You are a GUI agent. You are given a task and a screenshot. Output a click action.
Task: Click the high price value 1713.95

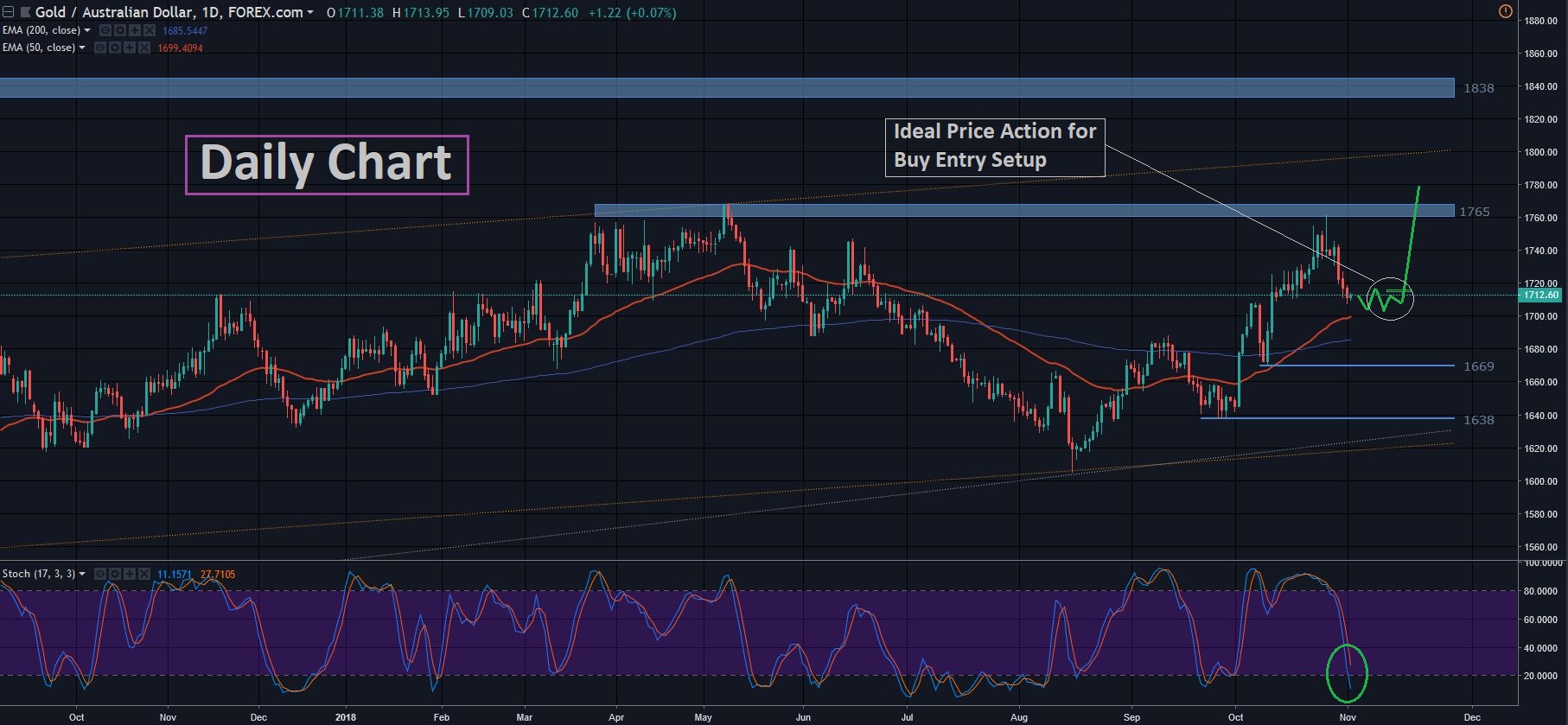426,13
